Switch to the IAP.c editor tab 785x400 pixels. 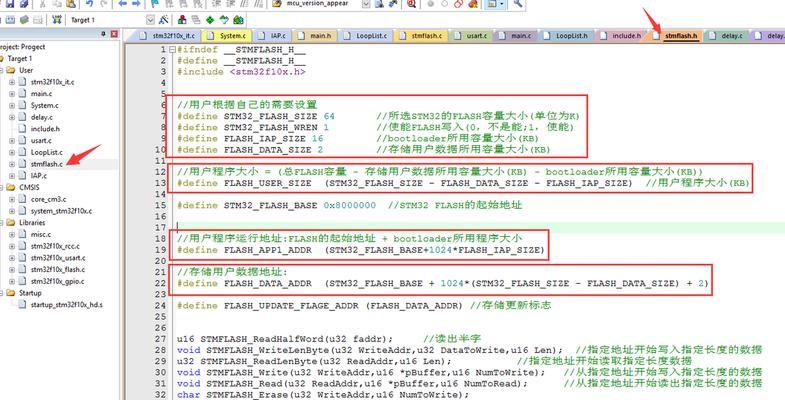(x=272, y=36)
